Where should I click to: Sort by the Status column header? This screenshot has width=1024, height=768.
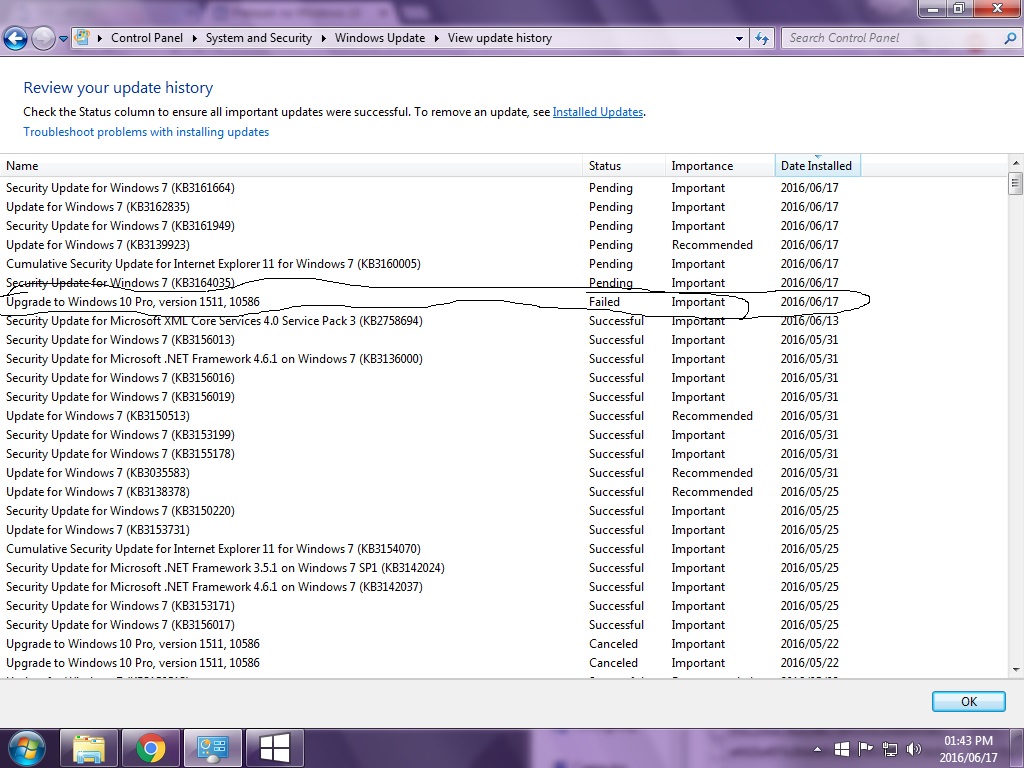[x=624, y=166]
